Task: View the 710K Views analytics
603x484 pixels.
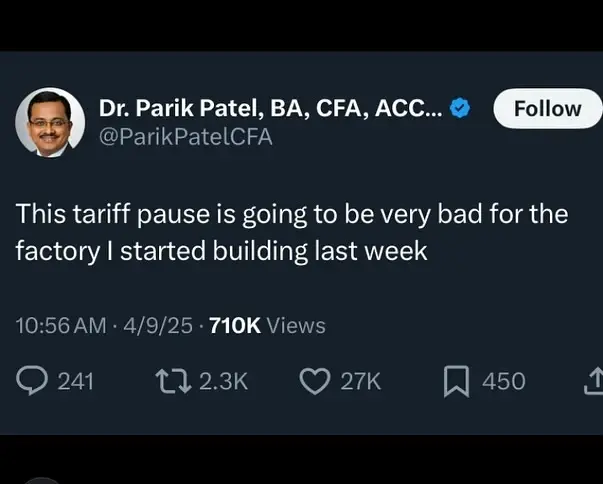Action: pos(267,326)
